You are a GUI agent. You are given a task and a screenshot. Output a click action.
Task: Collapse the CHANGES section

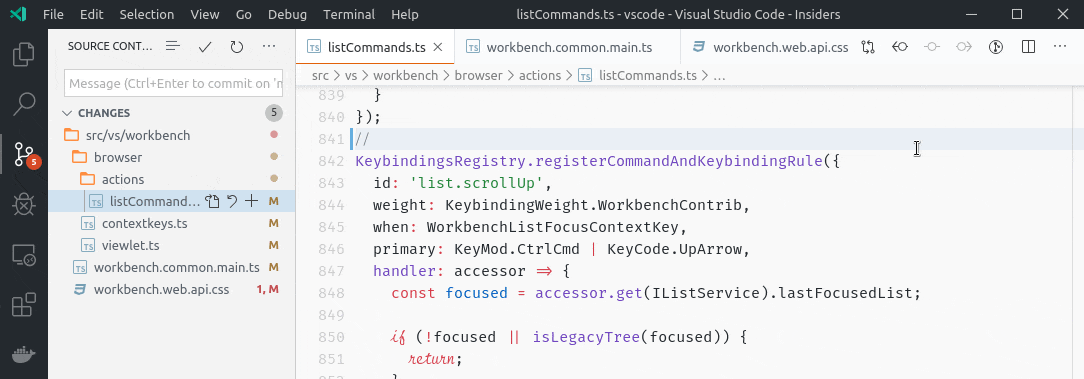coord(67,113)
